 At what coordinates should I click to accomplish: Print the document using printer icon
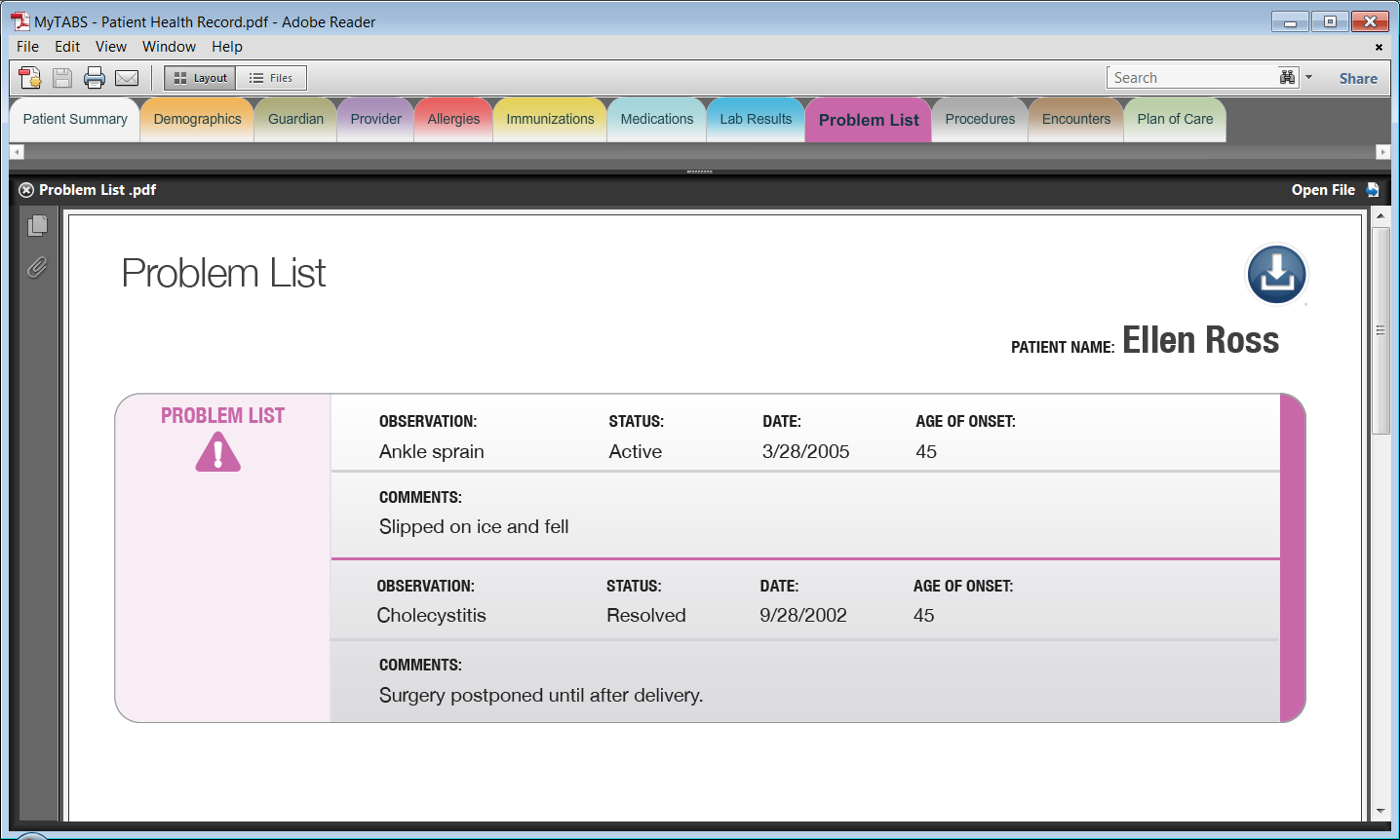[95, 78]
